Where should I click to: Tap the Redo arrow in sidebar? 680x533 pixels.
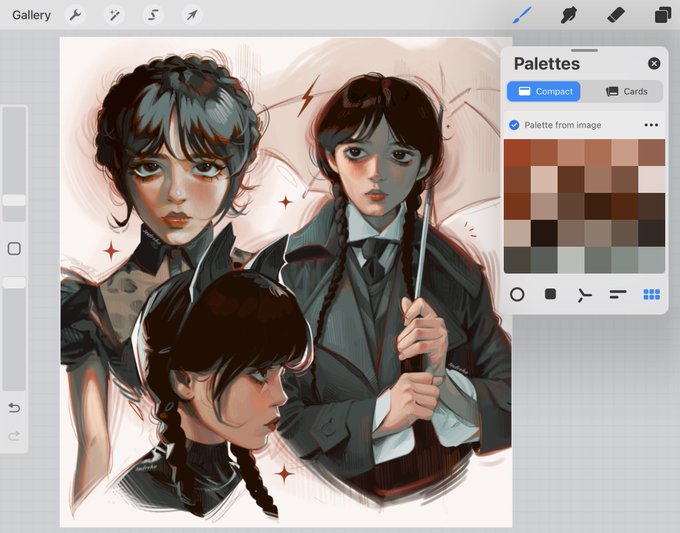14,435
